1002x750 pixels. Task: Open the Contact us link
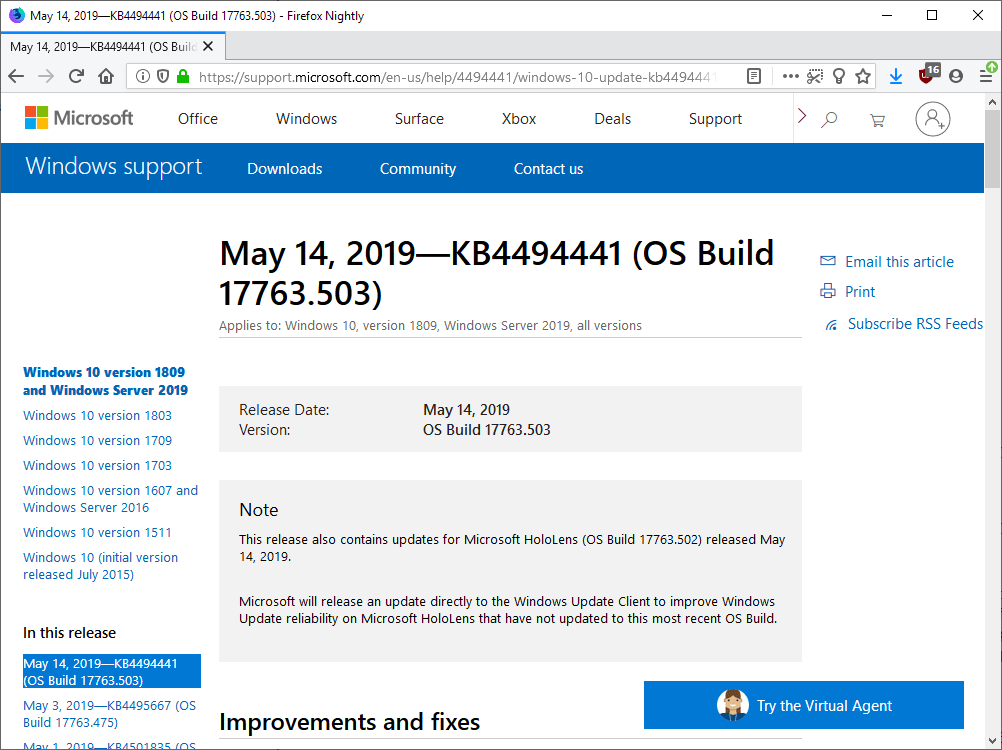[548, 169]
